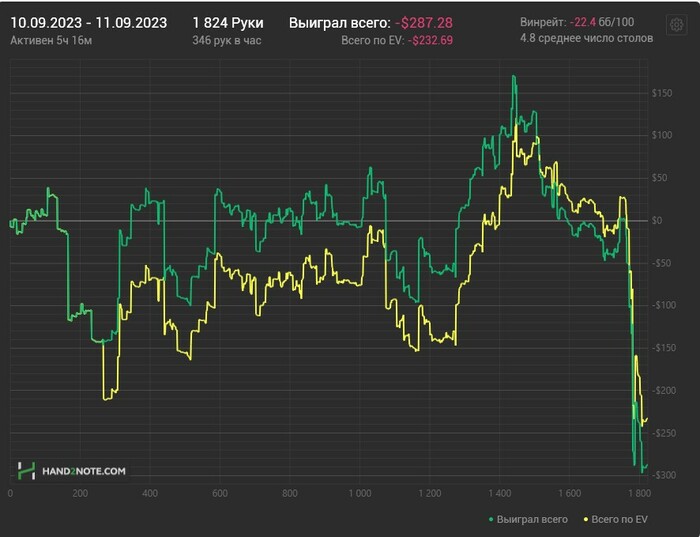700x537 pixels.
Task: Click the green legend dot for Выиграл всего
Action: 491,520
